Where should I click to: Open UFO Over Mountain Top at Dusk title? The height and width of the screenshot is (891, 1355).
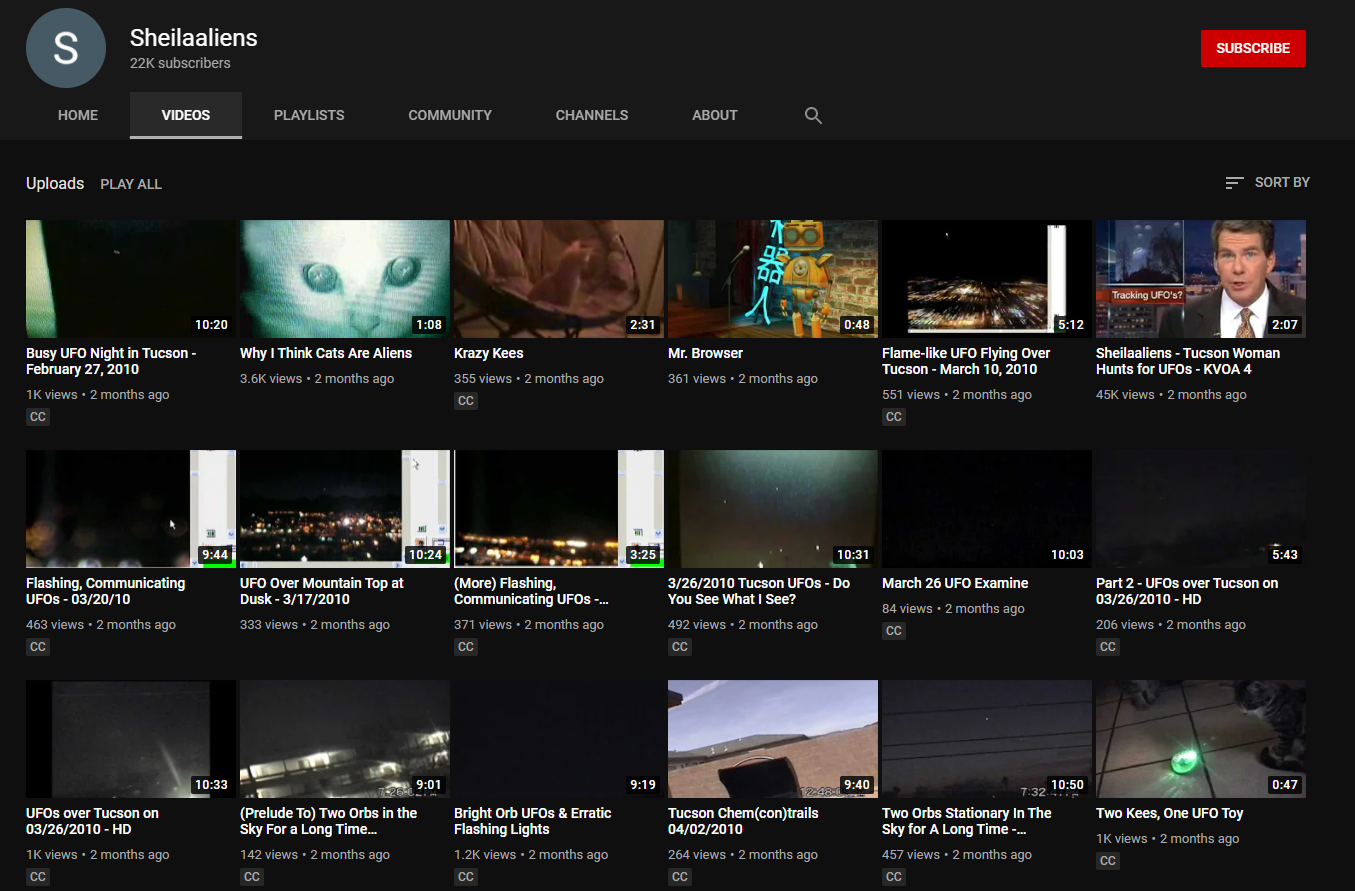click(322, 591)
